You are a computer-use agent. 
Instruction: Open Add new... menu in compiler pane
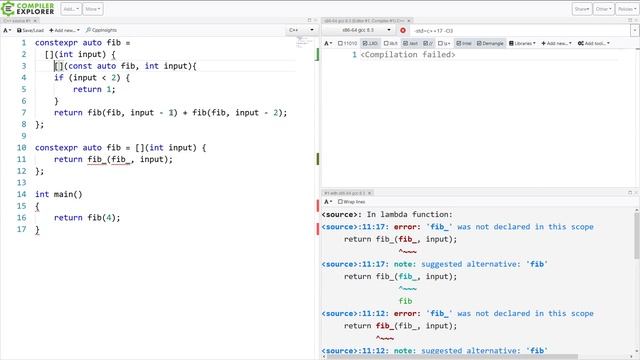(556, 43)
